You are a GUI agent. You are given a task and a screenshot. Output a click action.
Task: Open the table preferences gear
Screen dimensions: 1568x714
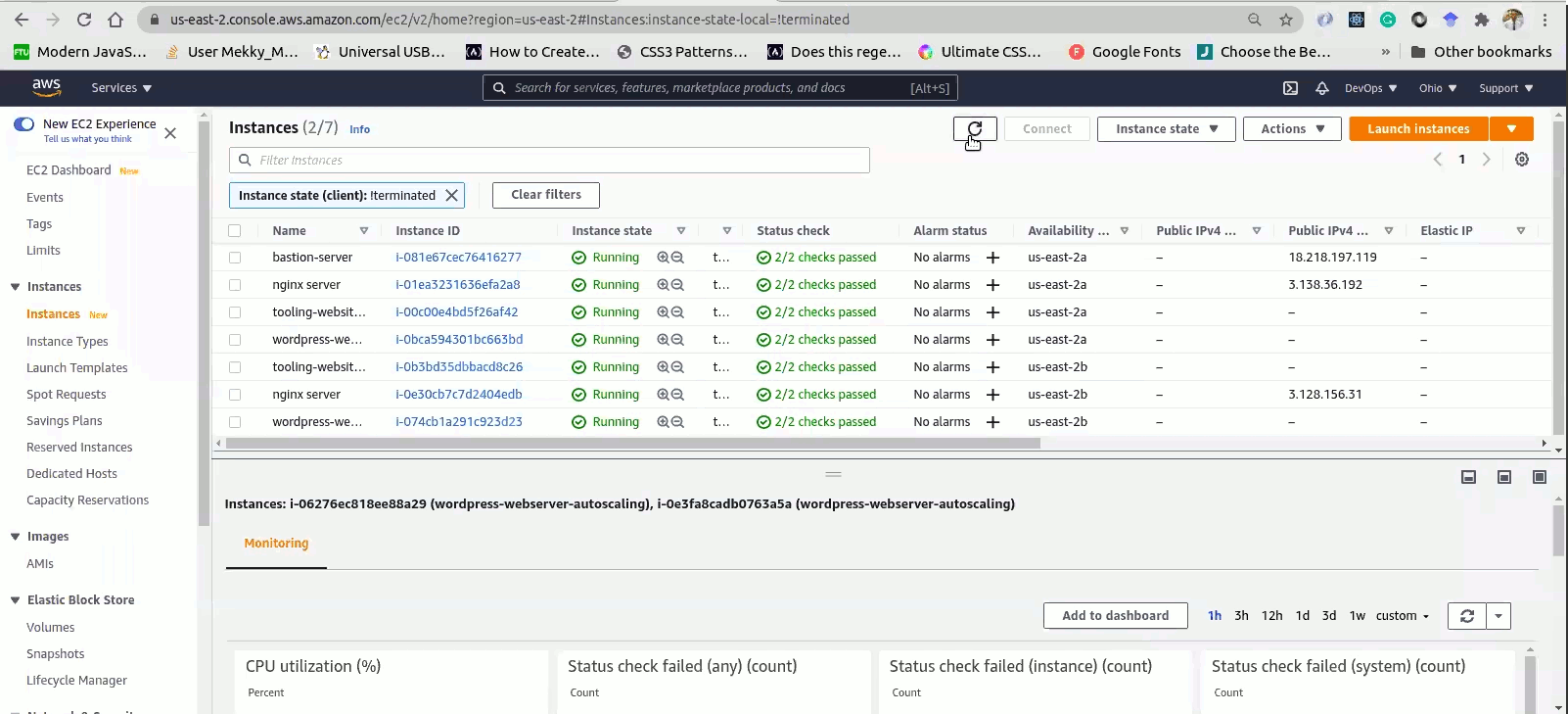click(1522, 160)
